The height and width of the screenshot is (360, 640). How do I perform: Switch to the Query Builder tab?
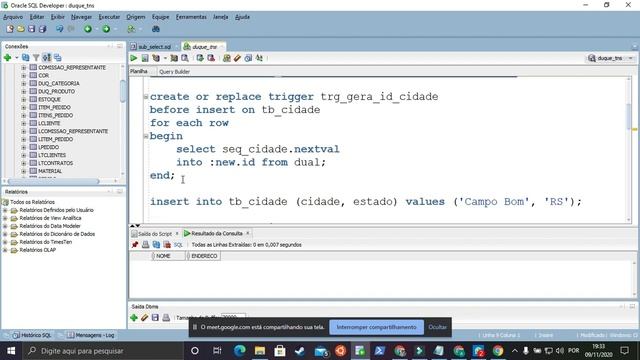174,71
